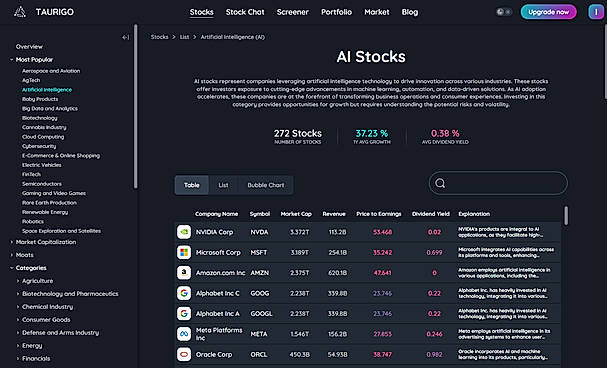
Task: Click the List breadcrumb link
Action: pyautogui.click(x=184, y=37)
